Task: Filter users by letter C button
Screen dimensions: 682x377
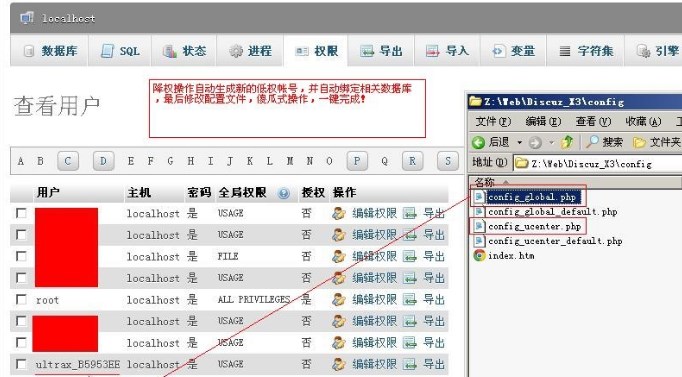Action: coord(68,161)
